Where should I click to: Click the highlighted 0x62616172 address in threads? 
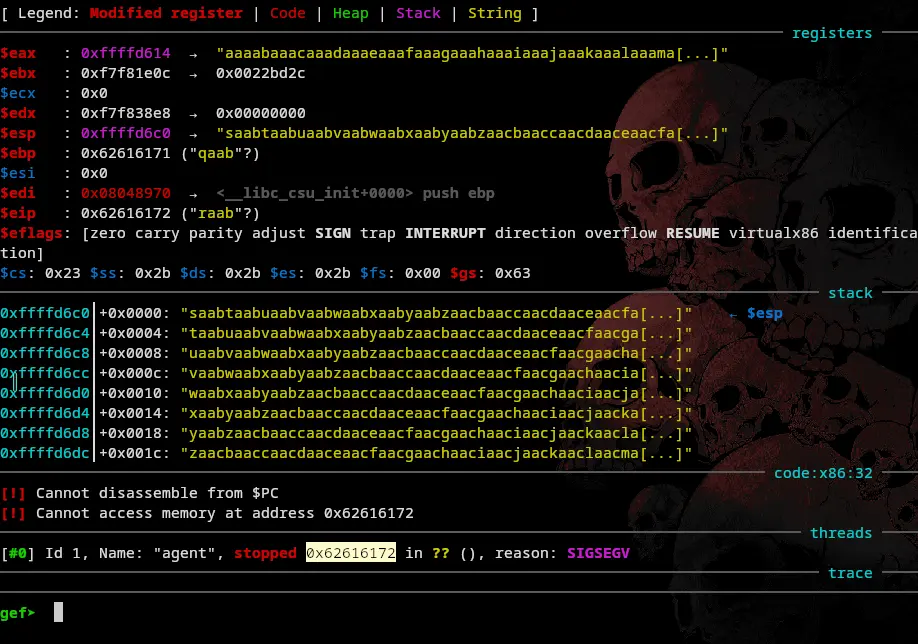pos(350,553)
